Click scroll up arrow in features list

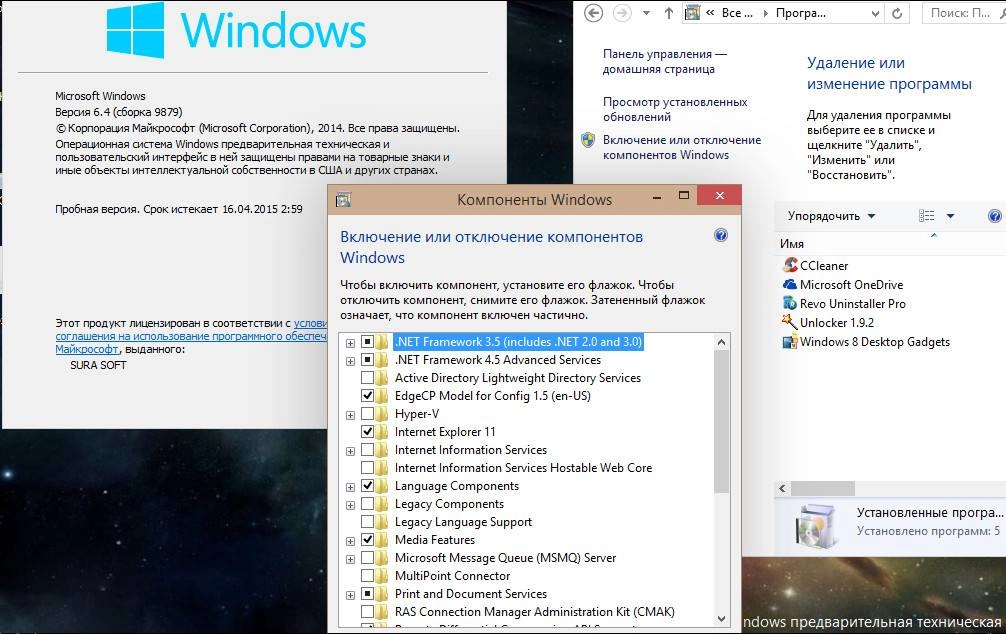721,342
